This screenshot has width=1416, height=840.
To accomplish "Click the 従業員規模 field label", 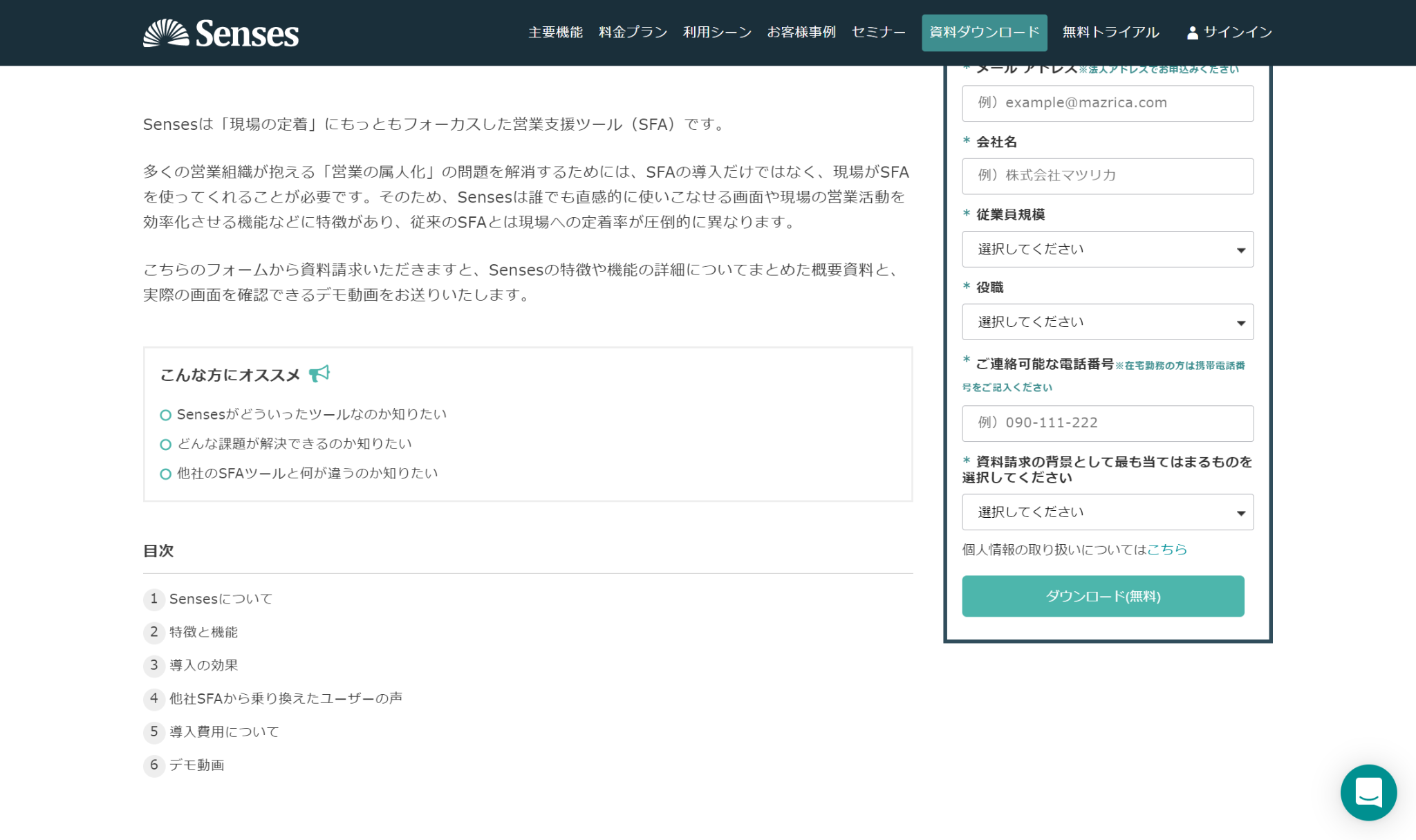I will [1010, 214].
